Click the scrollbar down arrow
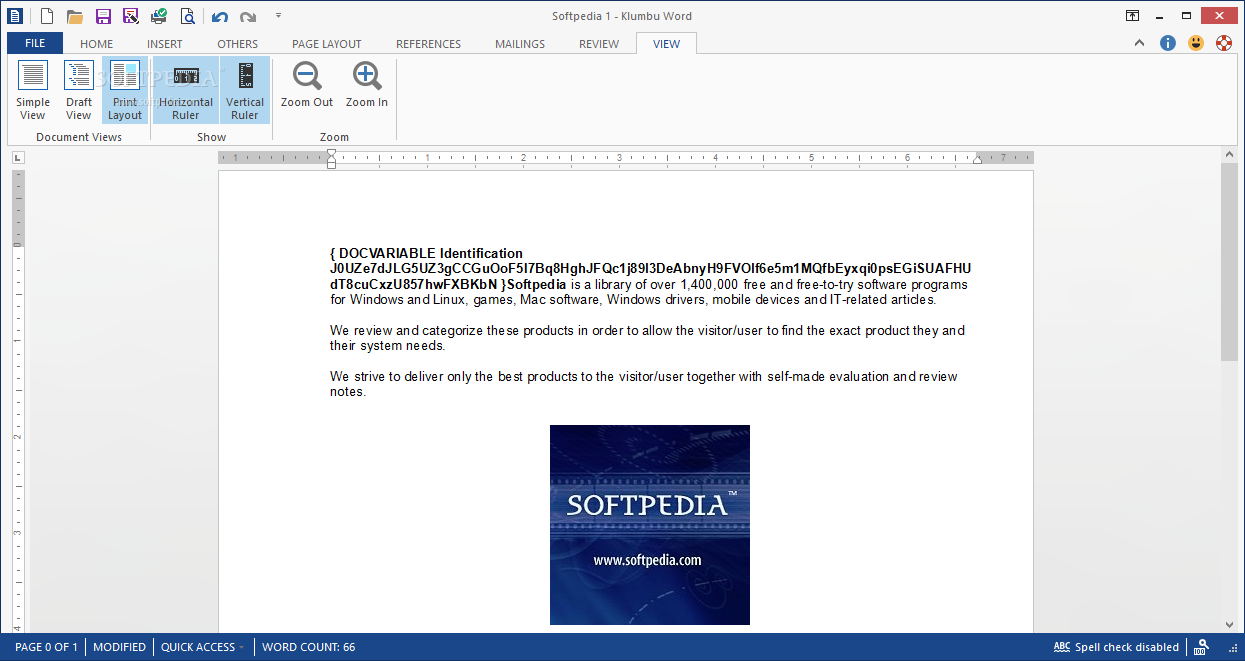This screenshot has height=661, width=1245. coord(1230,625)
